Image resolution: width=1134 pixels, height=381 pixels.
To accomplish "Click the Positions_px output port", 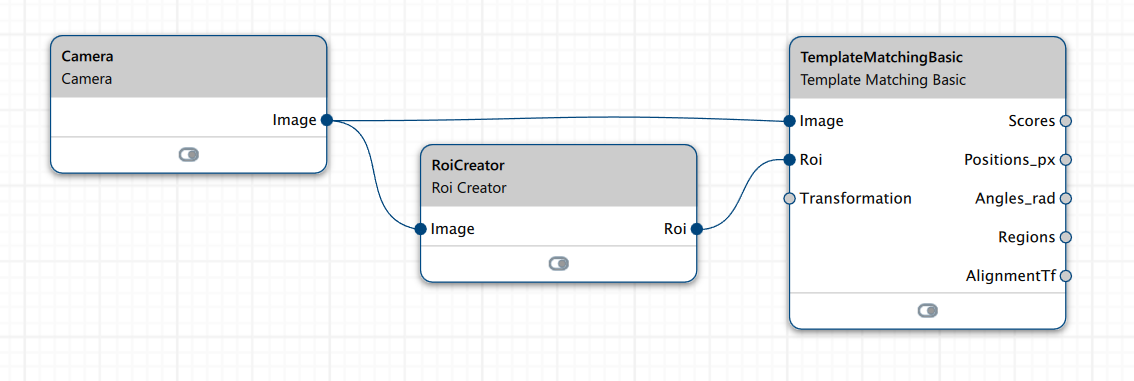I will tap(1065, 160).
